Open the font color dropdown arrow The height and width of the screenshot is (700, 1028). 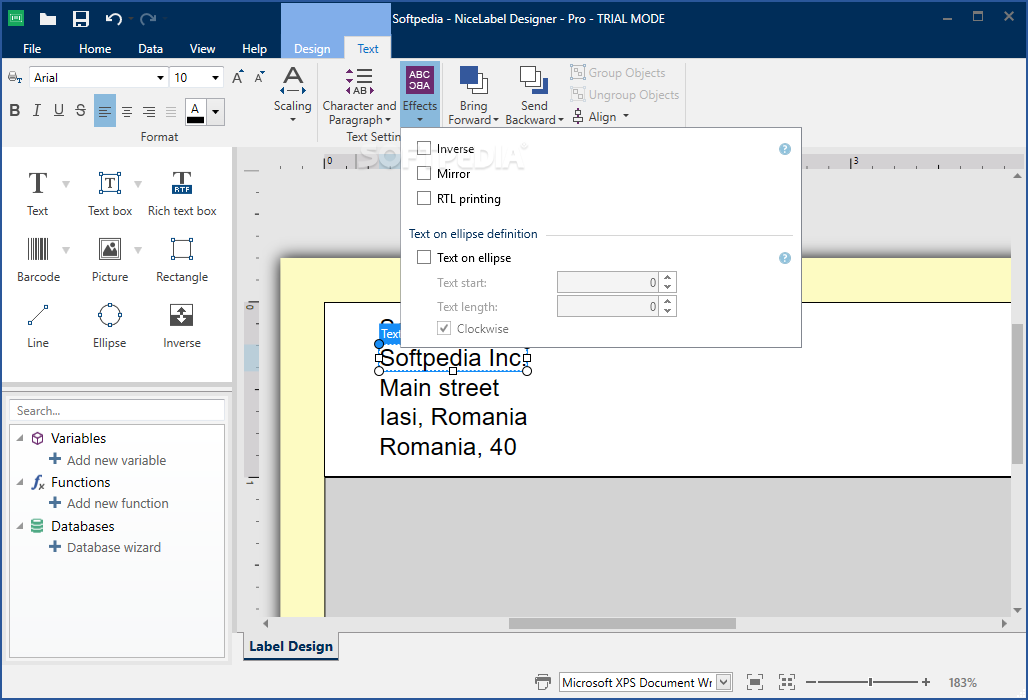216,111
